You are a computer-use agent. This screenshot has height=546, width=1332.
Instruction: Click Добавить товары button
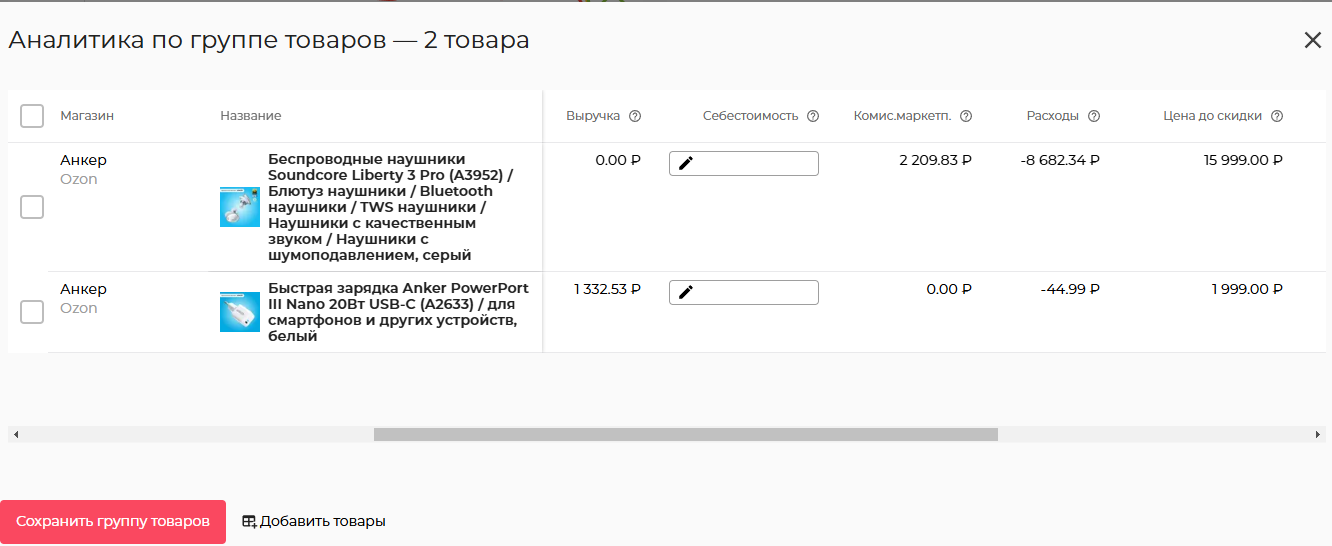[314, 522]
